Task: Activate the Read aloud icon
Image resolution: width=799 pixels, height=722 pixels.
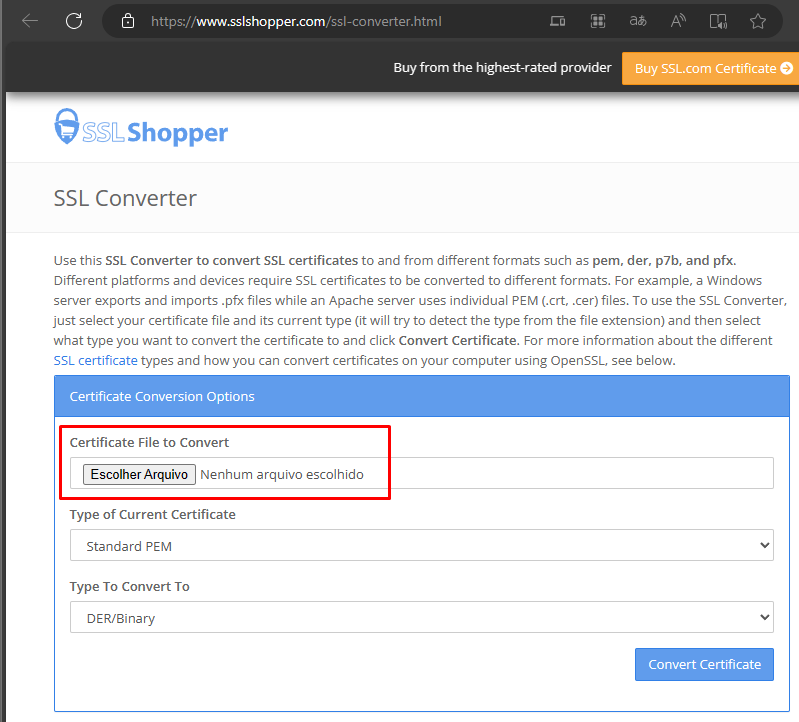Action: coord(678,21)
